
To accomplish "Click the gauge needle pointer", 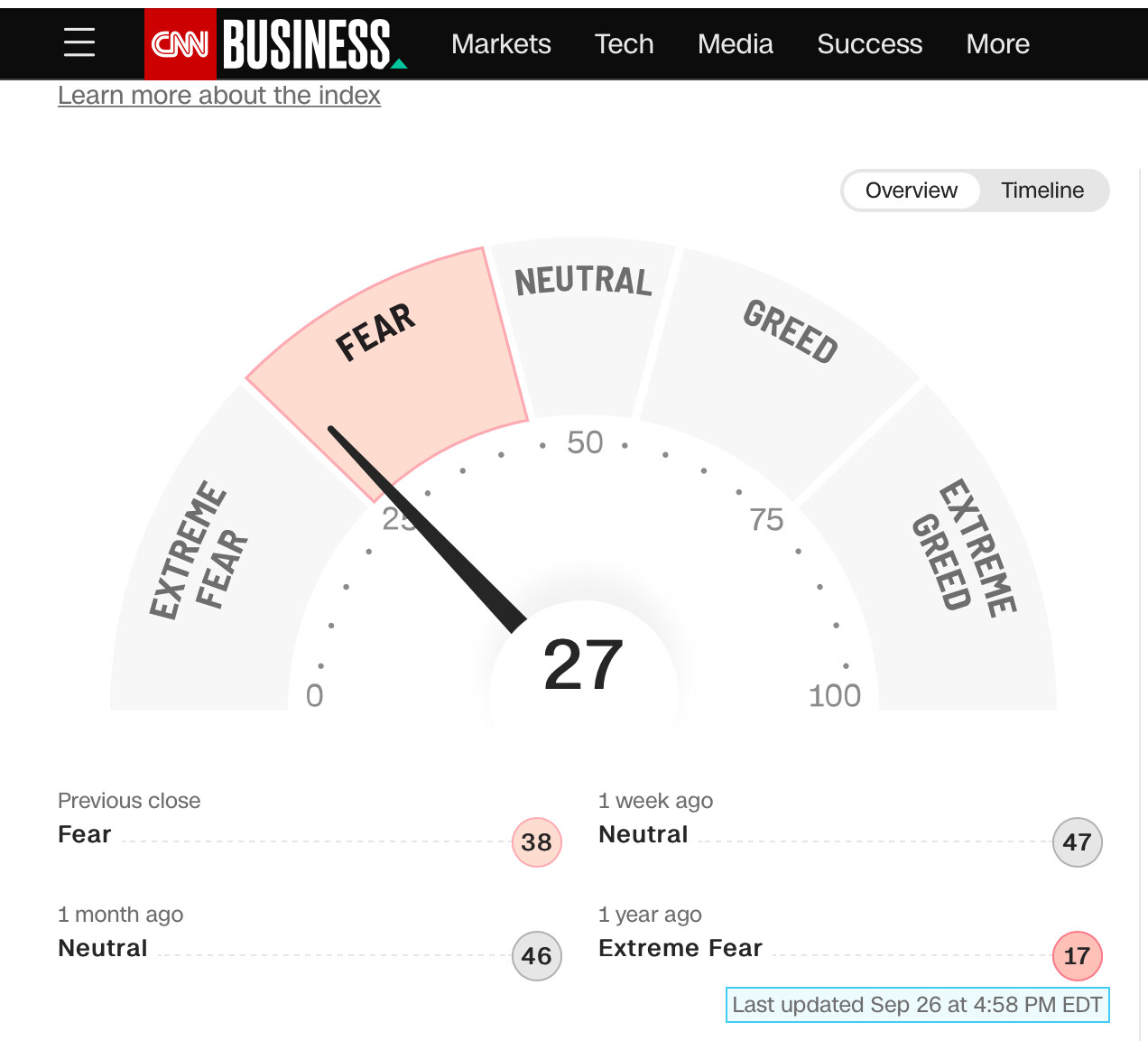I will tap(426, 529).
